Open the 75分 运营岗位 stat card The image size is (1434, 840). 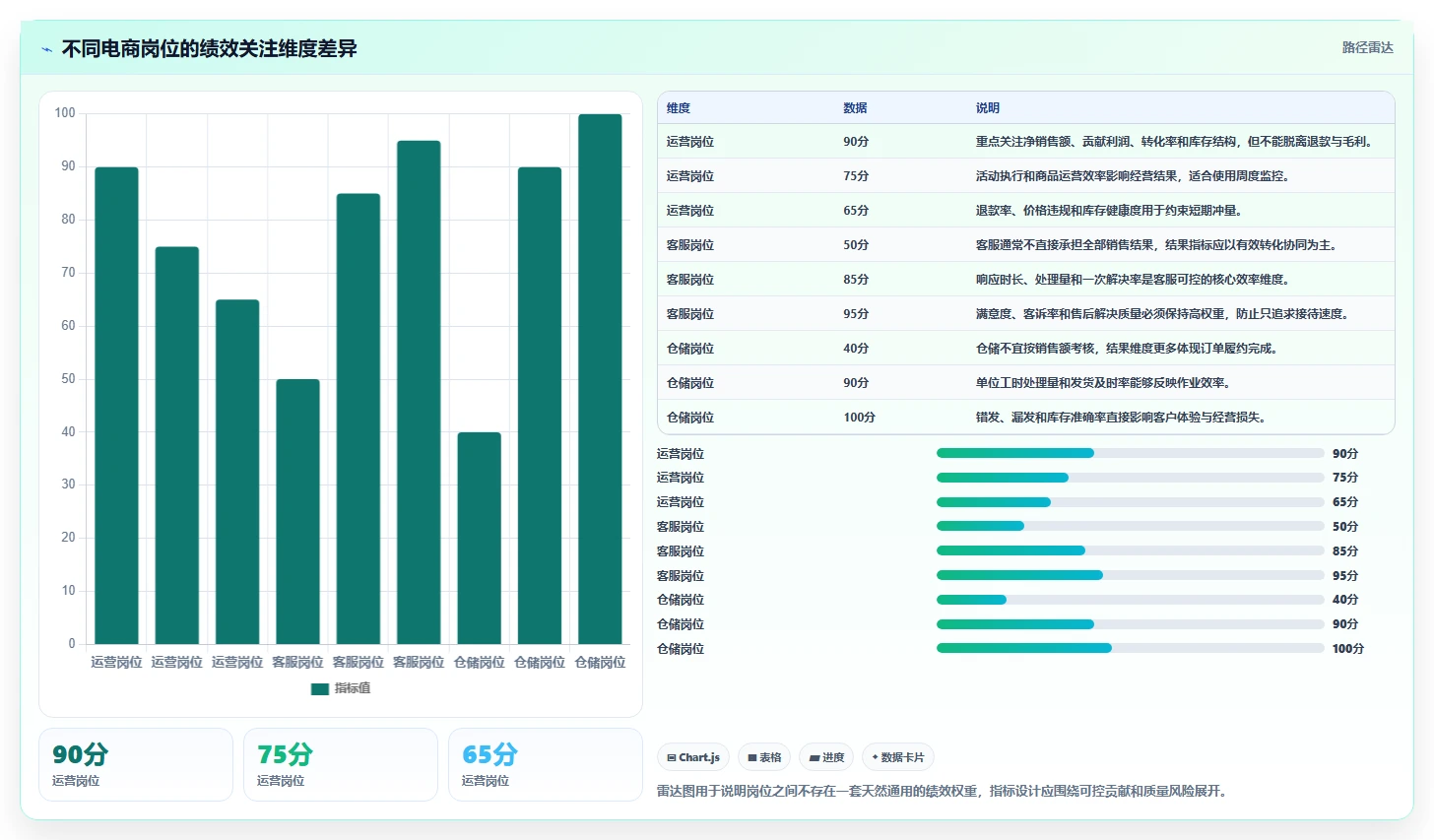click(x=341, y=765)
